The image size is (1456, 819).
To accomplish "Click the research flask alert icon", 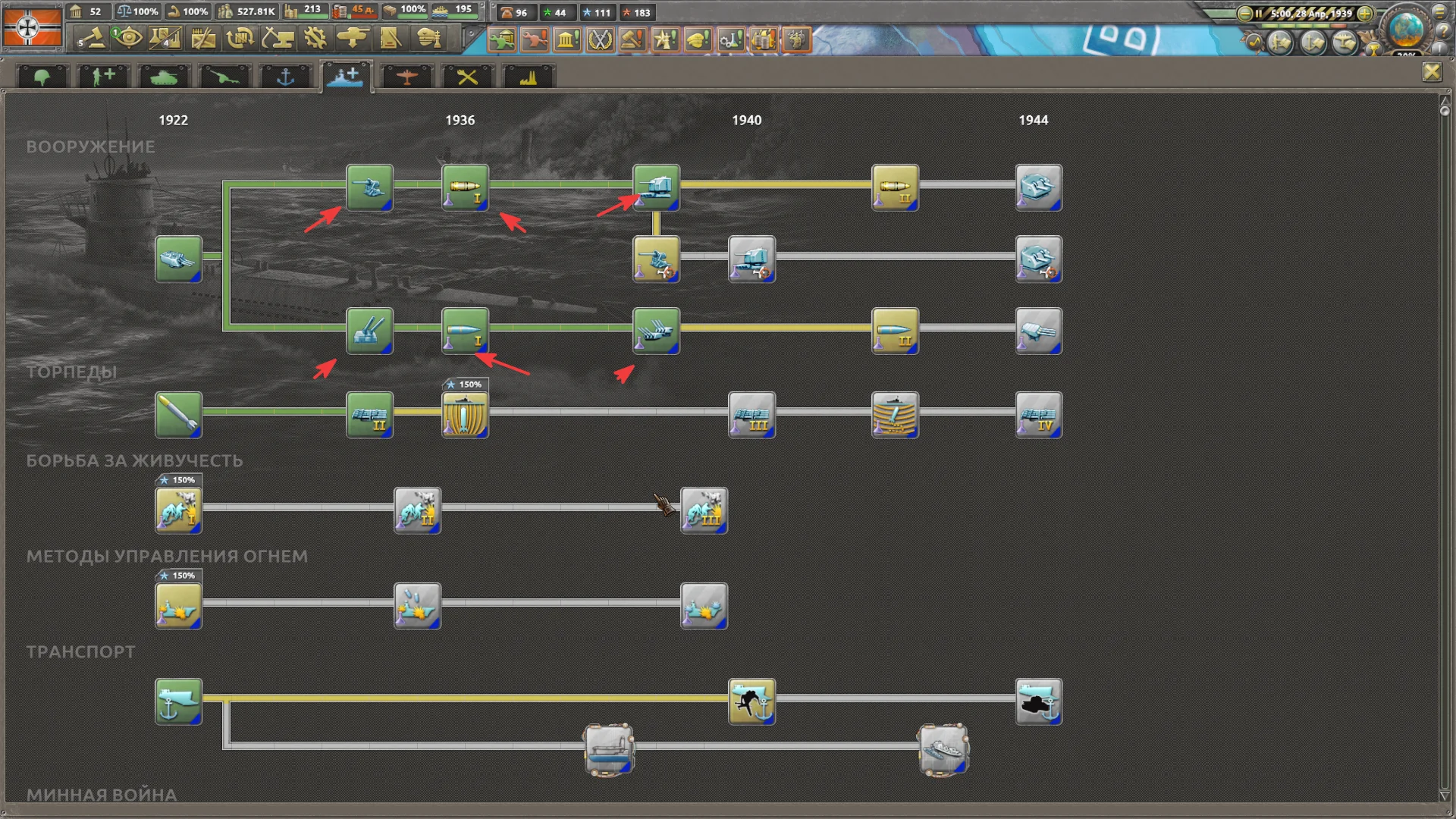I will coord(730,39).
